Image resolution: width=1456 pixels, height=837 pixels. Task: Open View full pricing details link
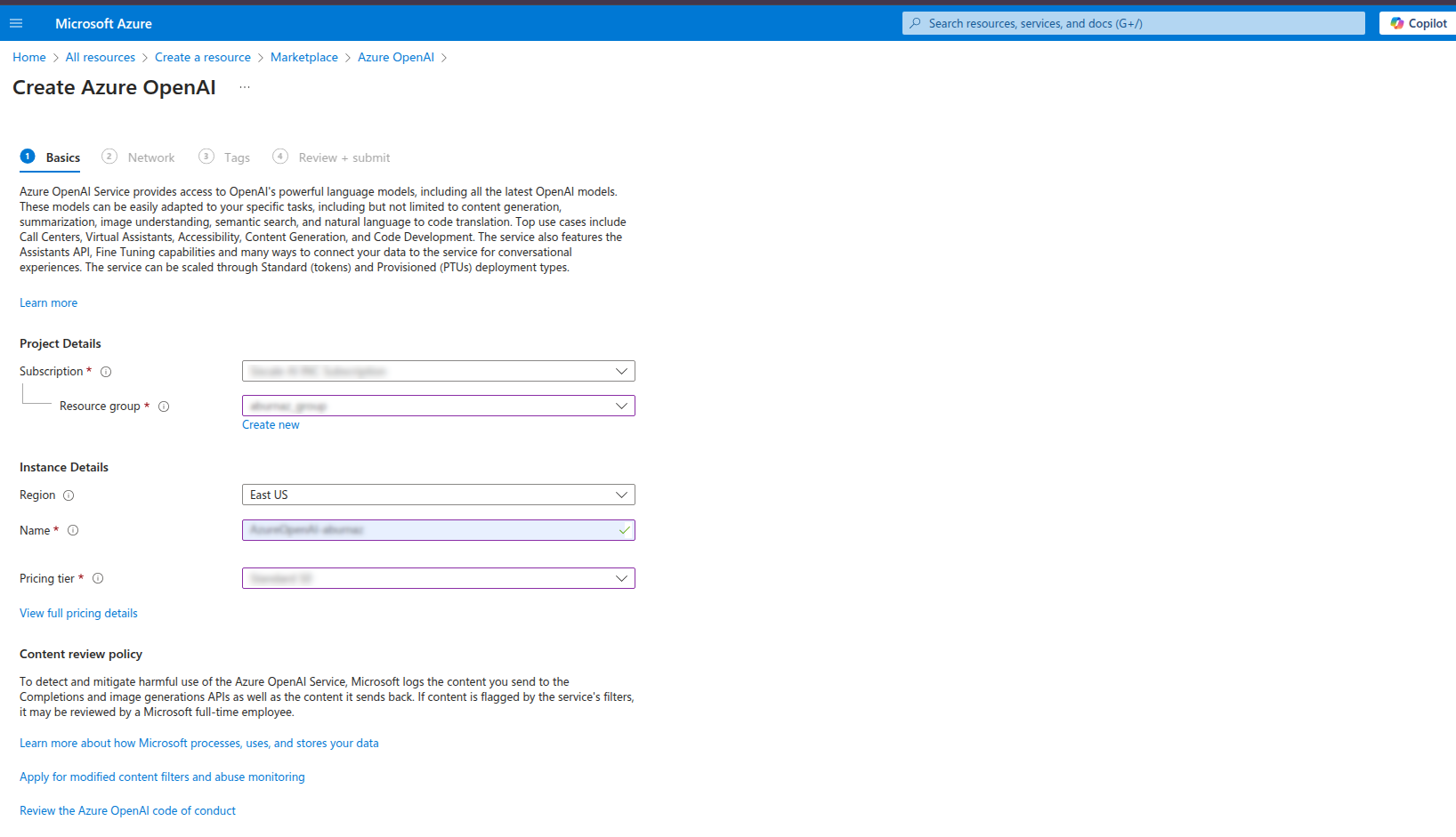[78, 613]
